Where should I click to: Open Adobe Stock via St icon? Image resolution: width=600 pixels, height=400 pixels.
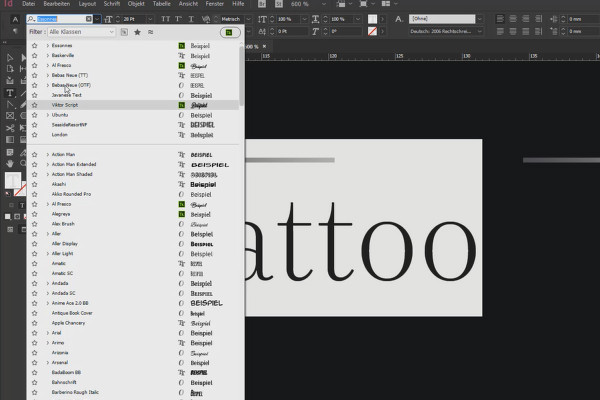click(x=279, y=4)
